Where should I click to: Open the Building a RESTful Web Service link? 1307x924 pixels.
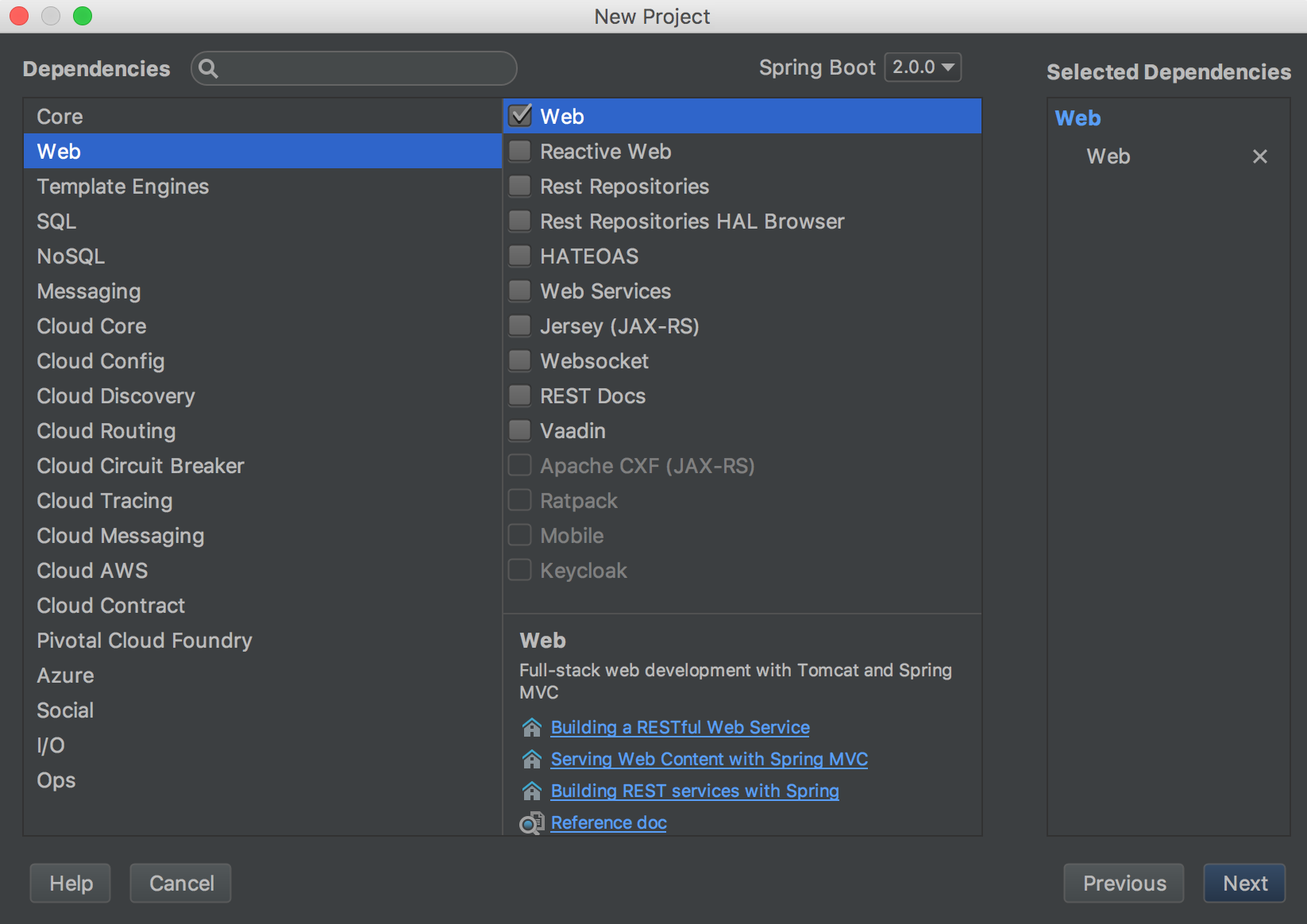tap(680, 727)
